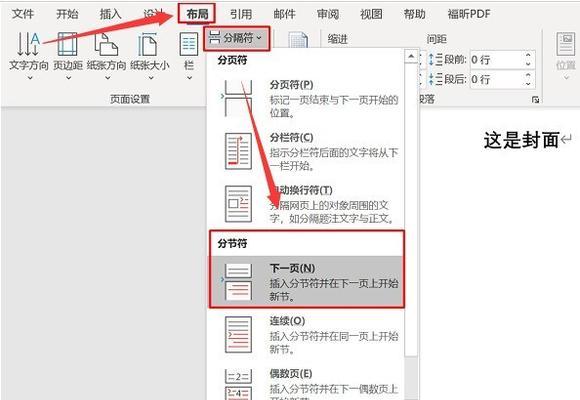Image resolution: width=580 pixels, height=400 pixels.
Task: Click the 页面设置 group label
Action: click(130, 99)
